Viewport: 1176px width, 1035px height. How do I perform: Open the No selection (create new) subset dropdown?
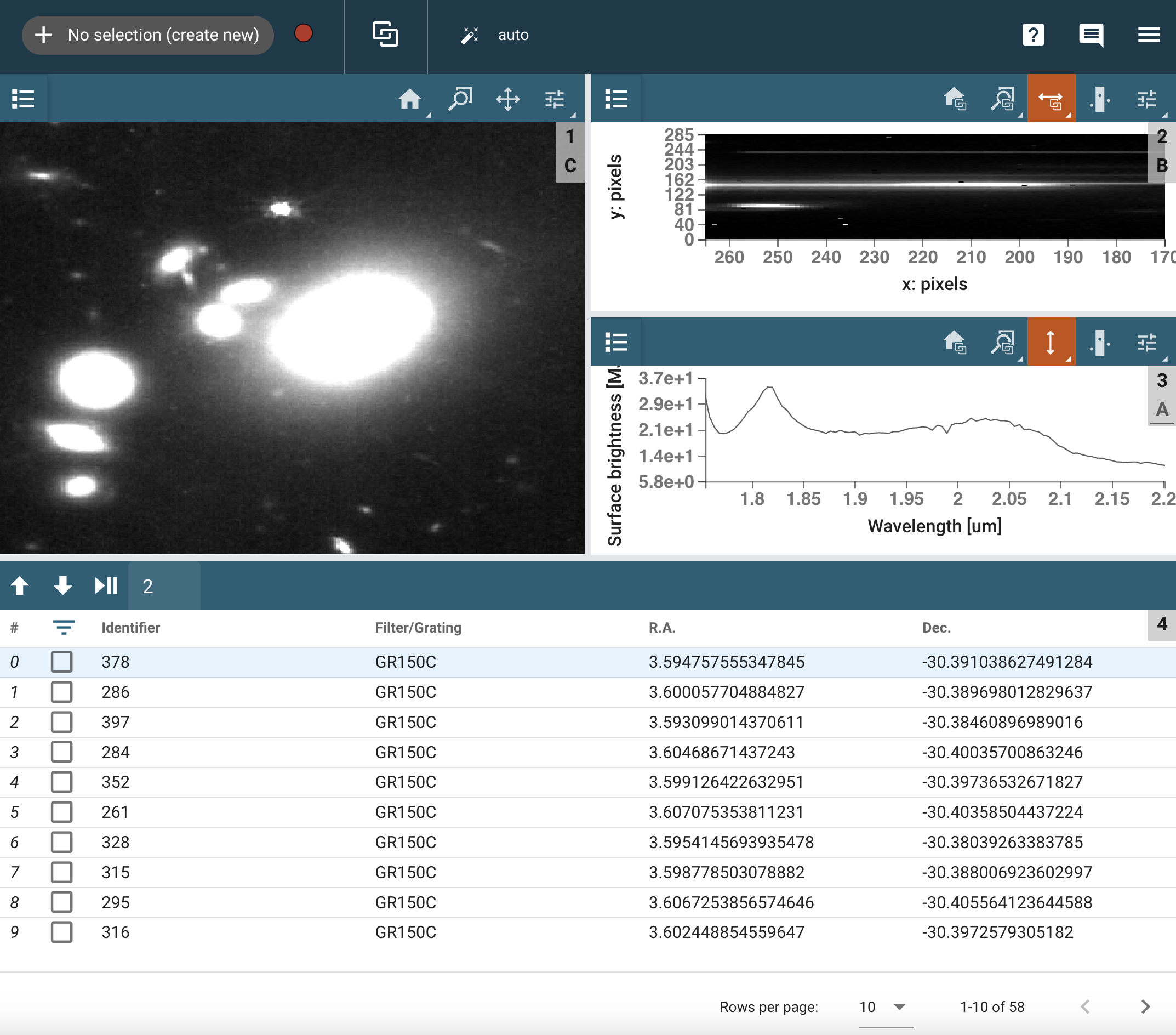[x=148, y=35]
